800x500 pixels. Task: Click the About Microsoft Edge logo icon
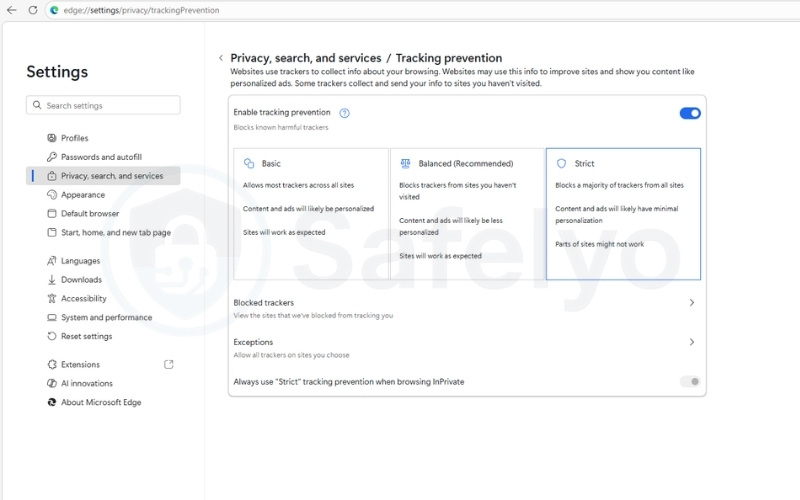[52, 402]
